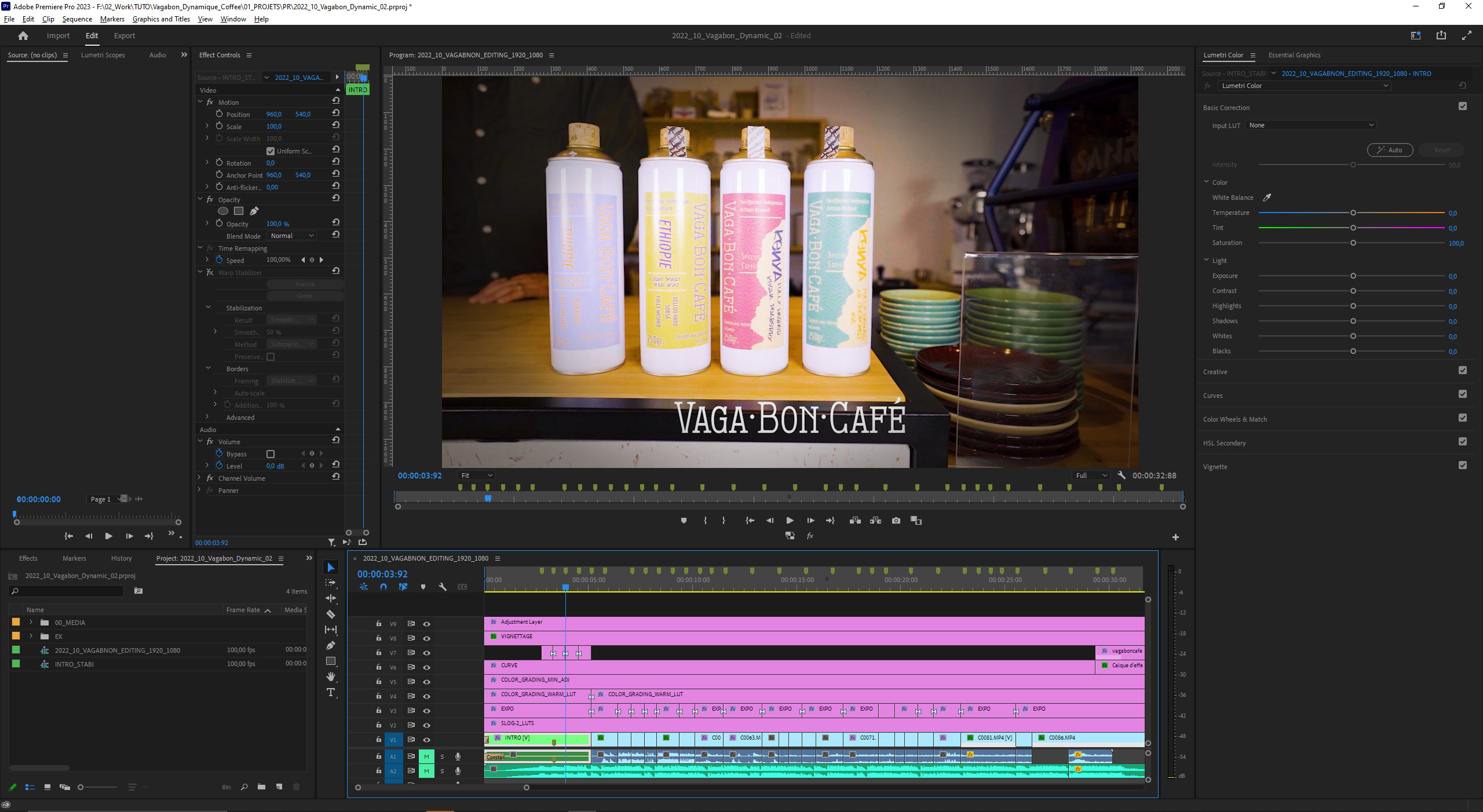
Task: Switch to Essential Graphics tab
Action: (x=1295, y=55)
